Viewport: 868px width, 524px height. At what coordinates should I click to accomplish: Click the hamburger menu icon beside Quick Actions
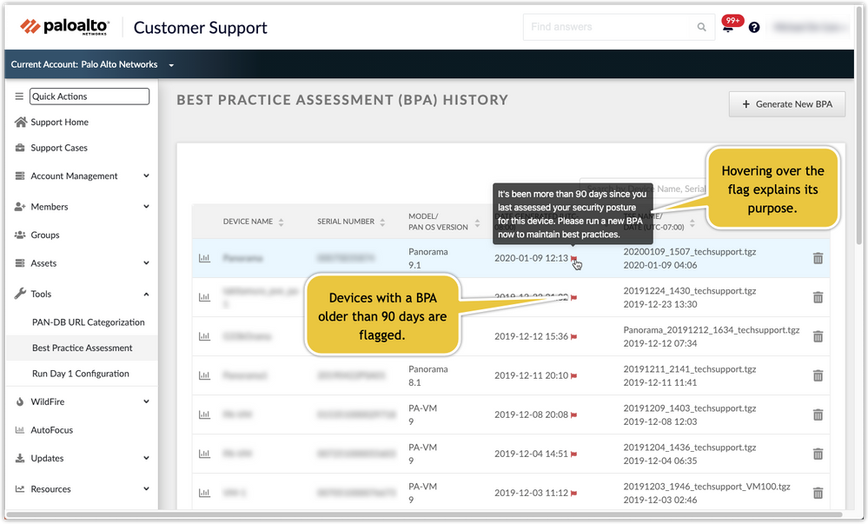(19, 96)
